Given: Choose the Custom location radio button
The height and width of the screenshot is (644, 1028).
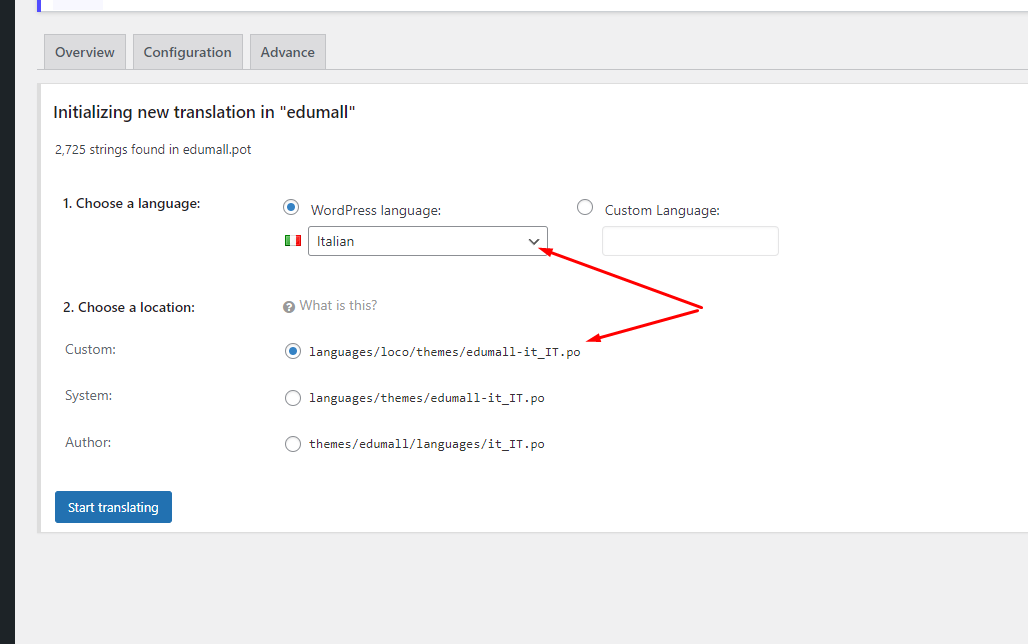Looking at the screenshot, I should pos(293,352).
